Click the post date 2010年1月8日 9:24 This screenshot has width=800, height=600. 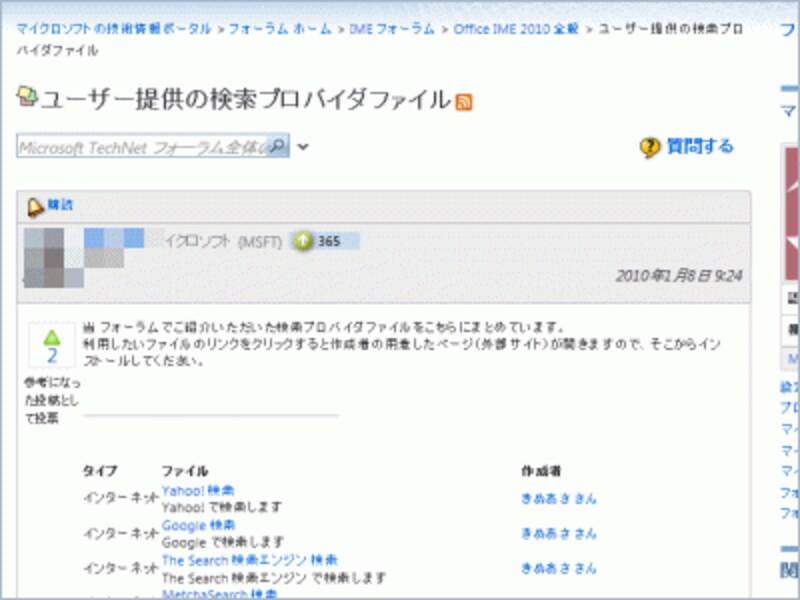679,276
